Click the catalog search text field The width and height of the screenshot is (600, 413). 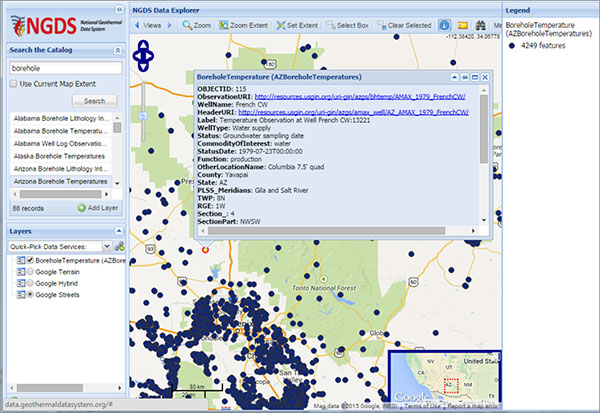(x=66, y=68)
